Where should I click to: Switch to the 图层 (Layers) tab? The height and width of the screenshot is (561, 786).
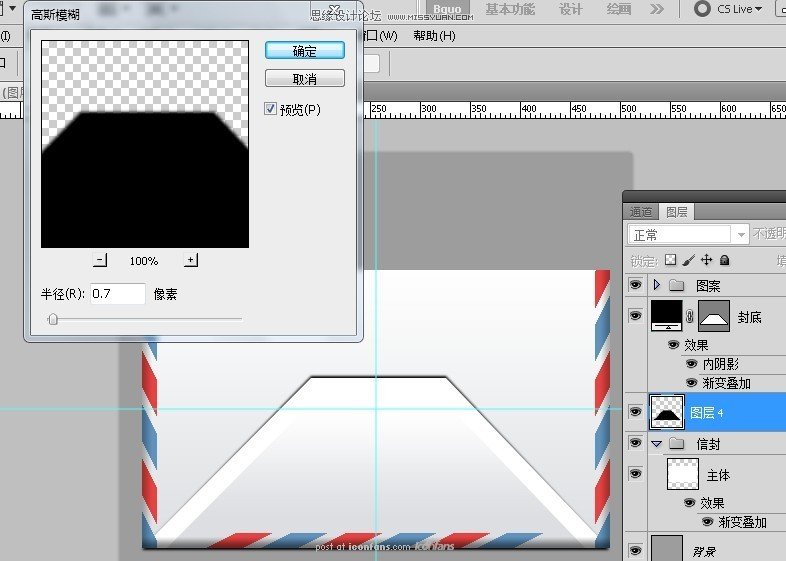(x=676, y=212)
